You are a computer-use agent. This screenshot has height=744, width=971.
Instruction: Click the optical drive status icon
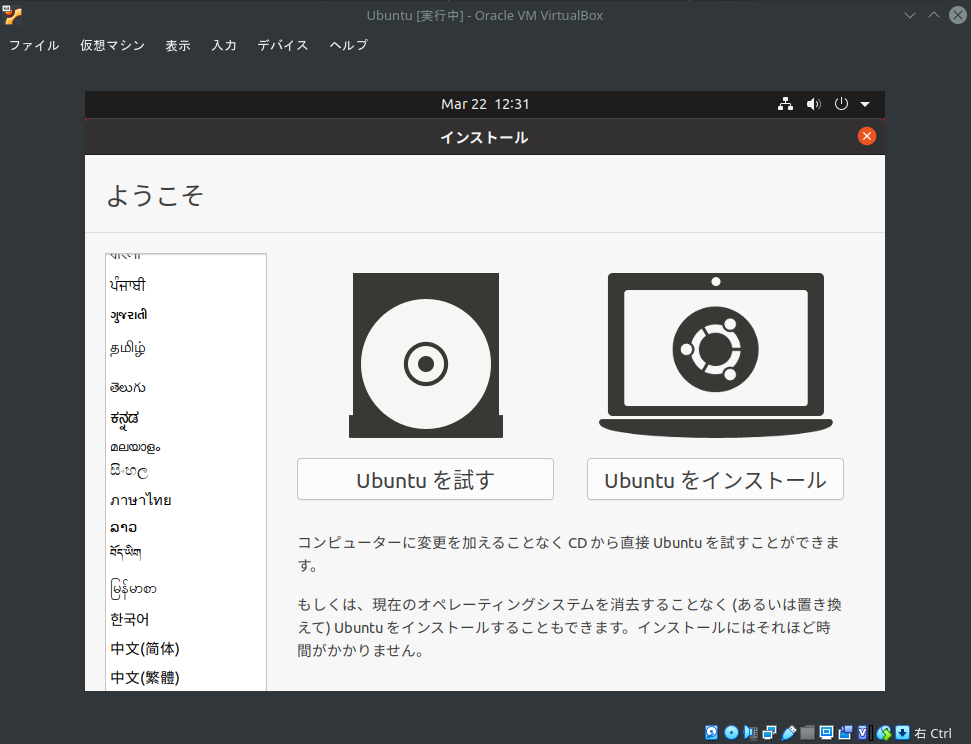pyautogui.click(x=731, y=733)
